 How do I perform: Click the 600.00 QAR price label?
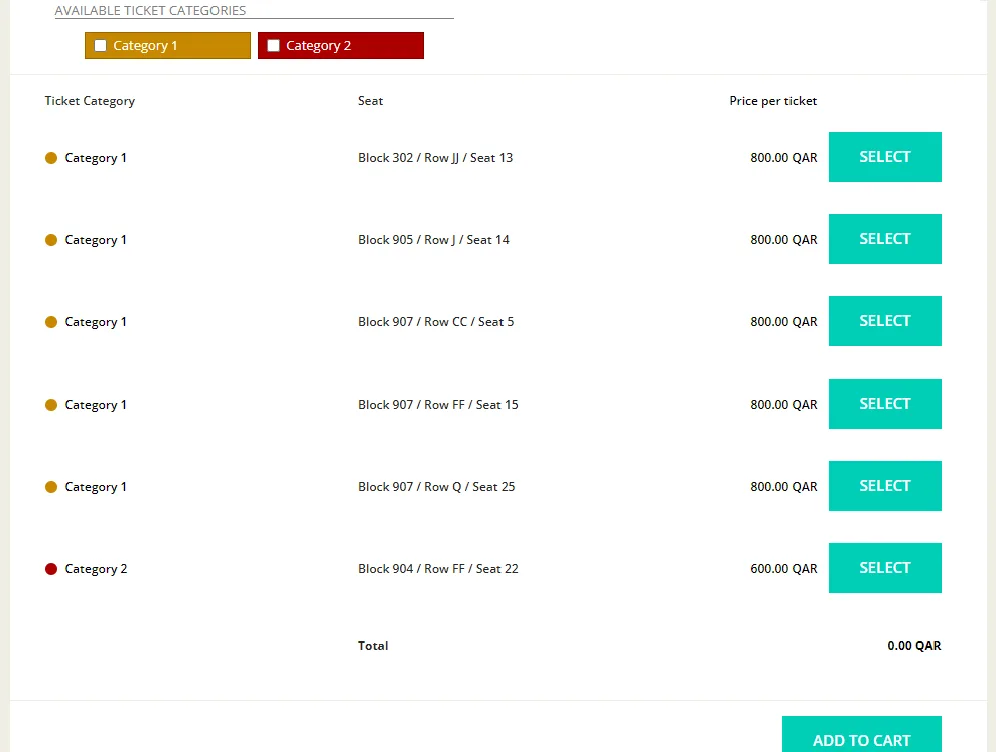783,568
